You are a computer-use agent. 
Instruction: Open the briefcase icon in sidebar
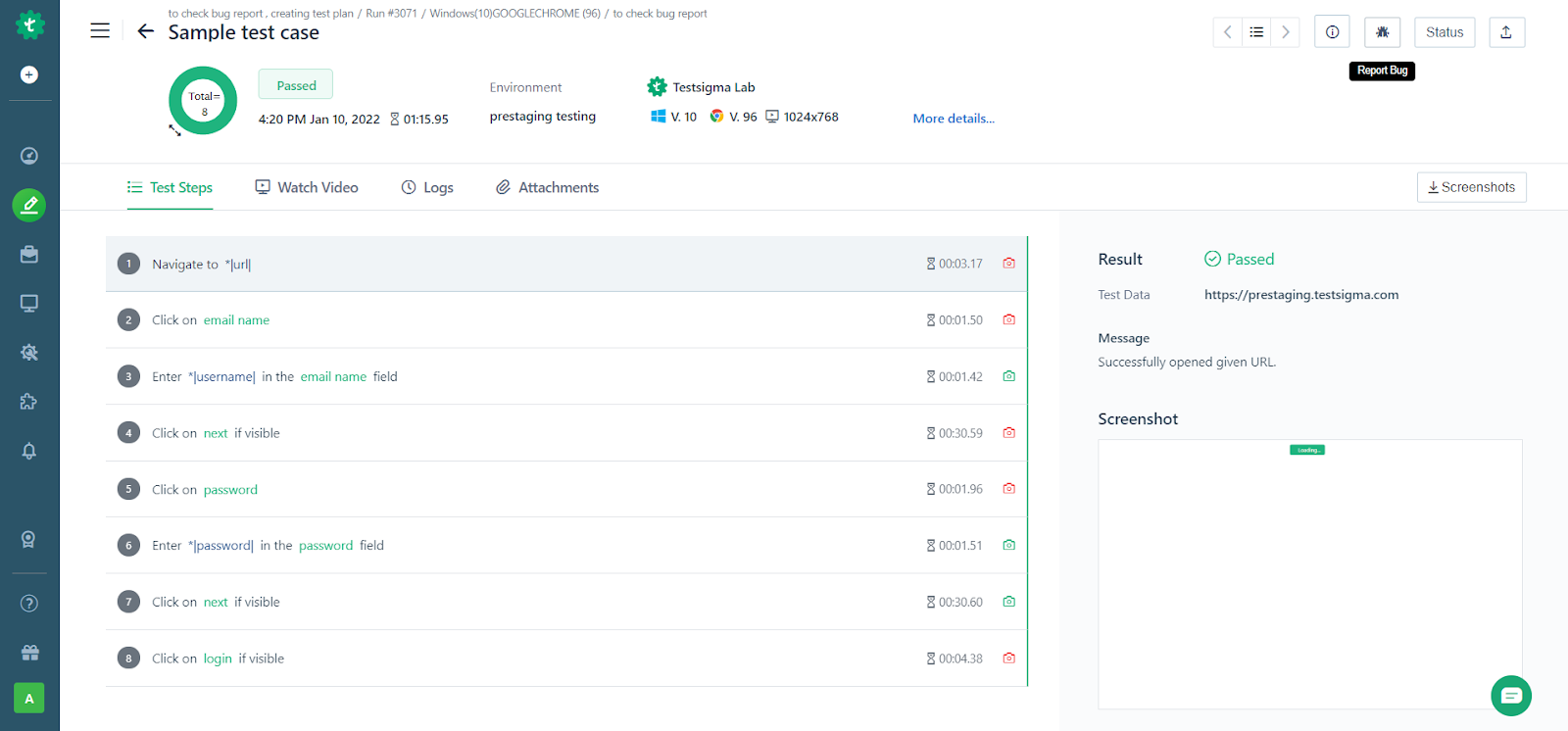29,254
